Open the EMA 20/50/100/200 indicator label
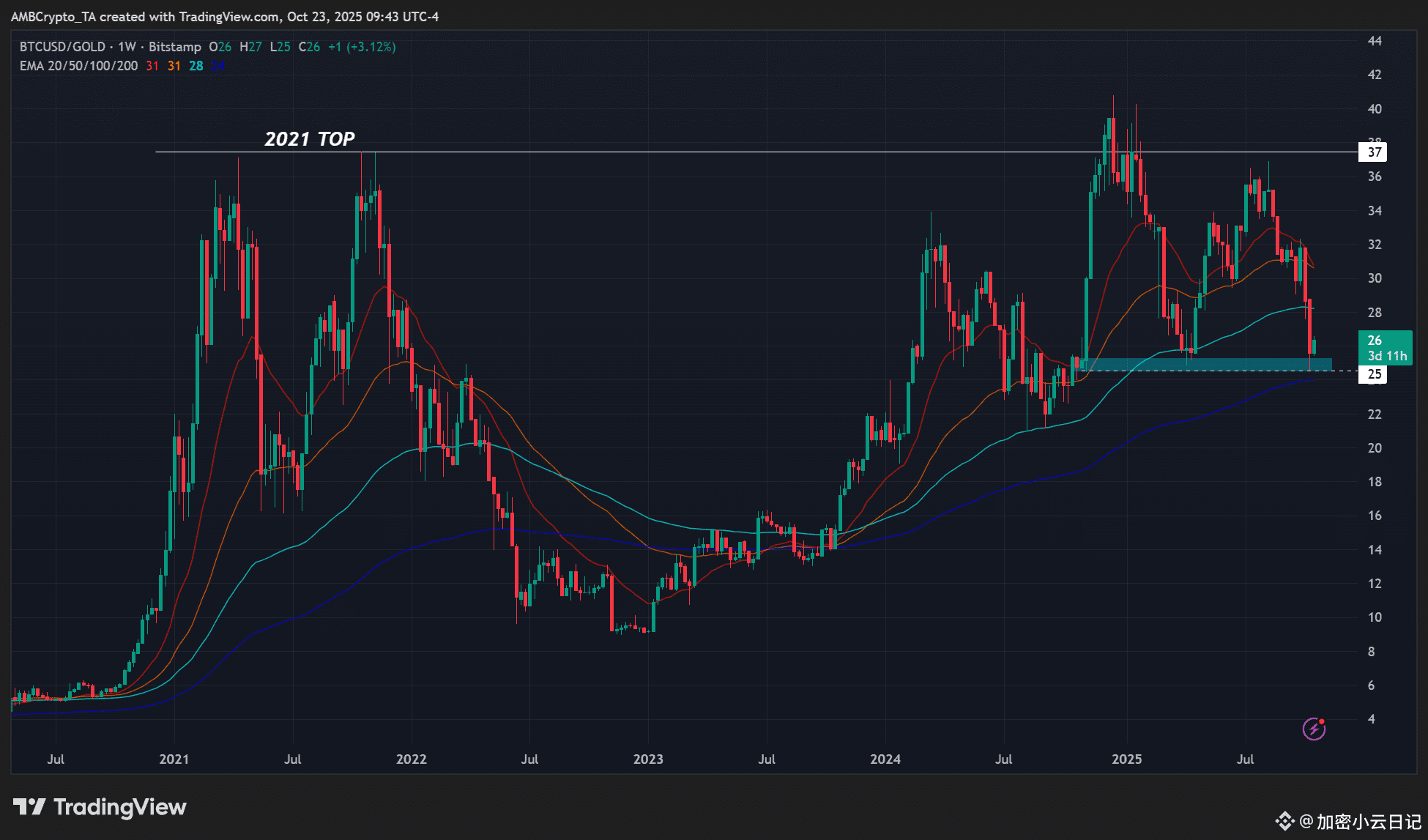 [78, 66]
